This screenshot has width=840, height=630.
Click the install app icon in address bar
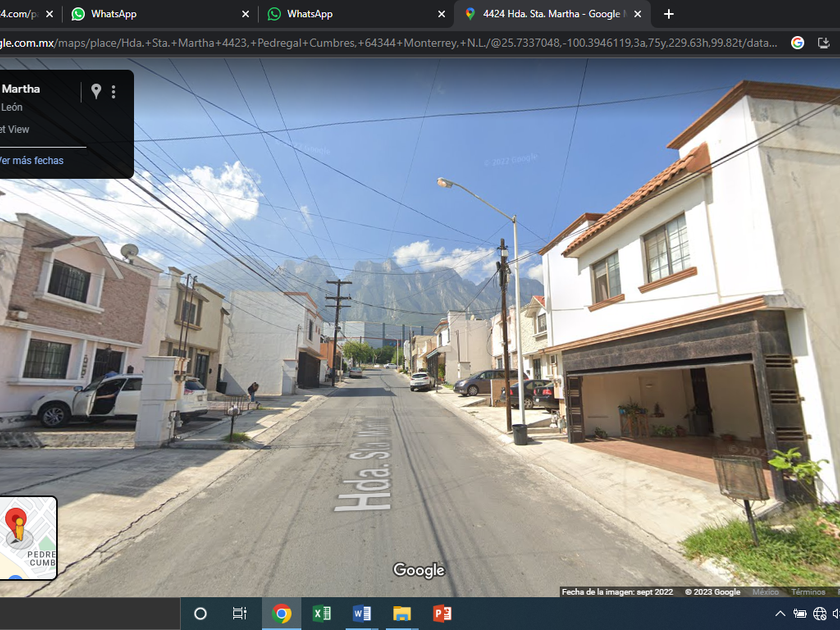tap(824, 43)
